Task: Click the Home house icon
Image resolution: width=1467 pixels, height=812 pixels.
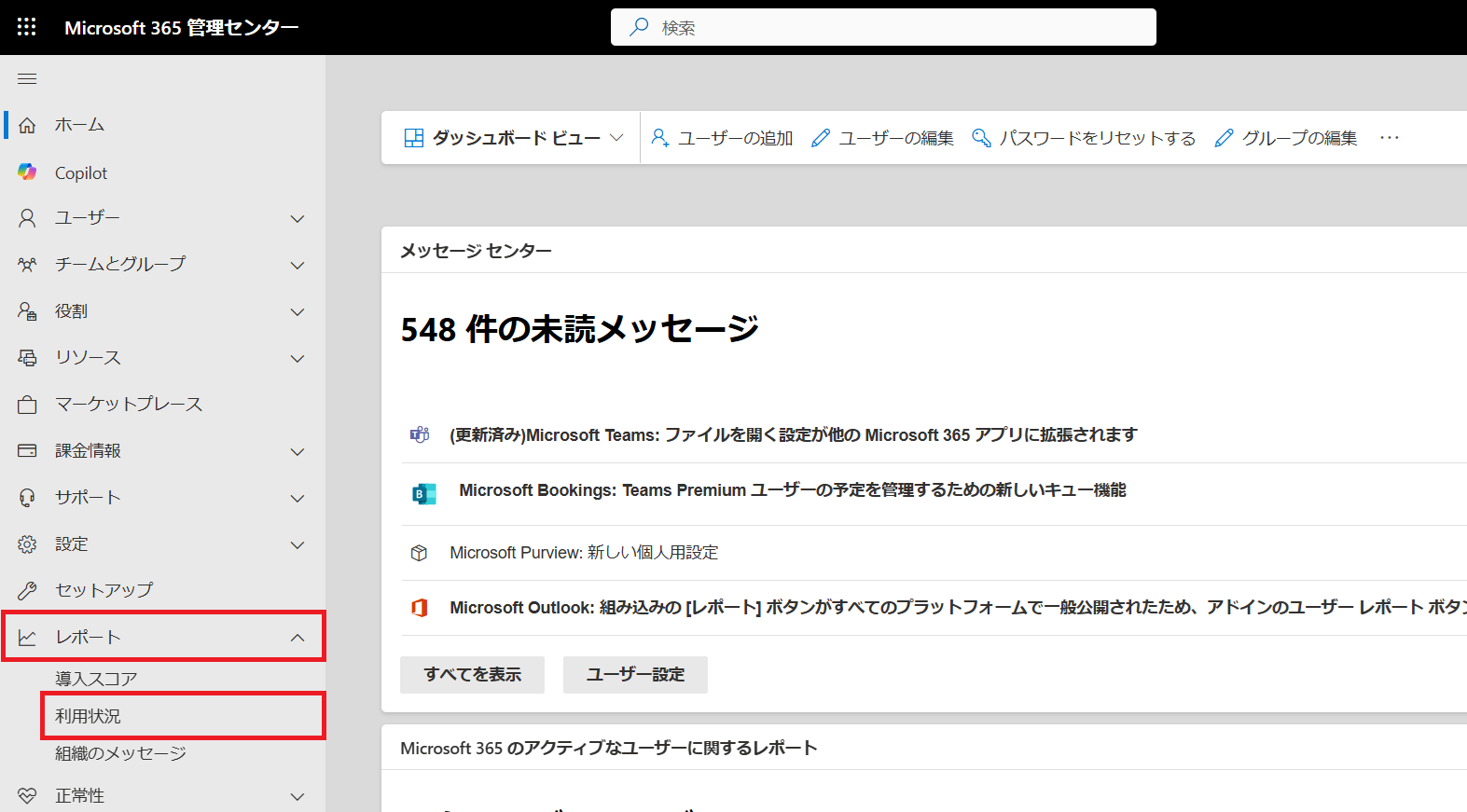Action: [x=27, y=125]
